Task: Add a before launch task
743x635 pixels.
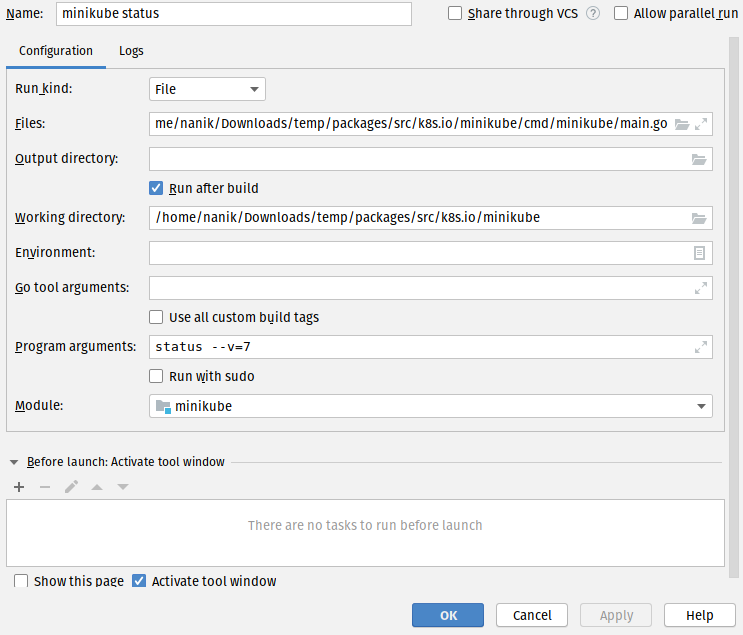Action: click(x=19, y=487)
